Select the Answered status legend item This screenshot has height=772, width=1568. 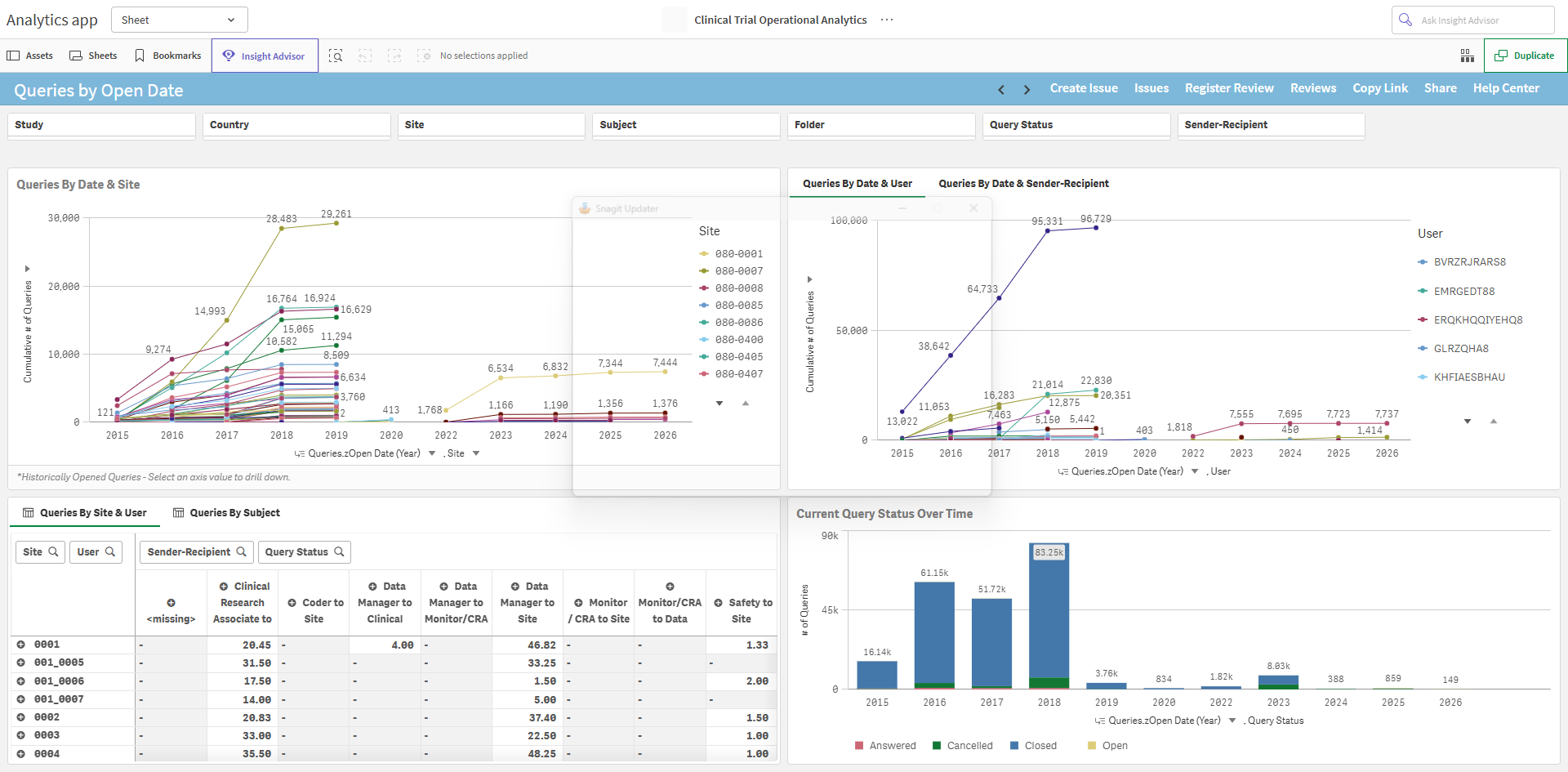pos(885,746)
